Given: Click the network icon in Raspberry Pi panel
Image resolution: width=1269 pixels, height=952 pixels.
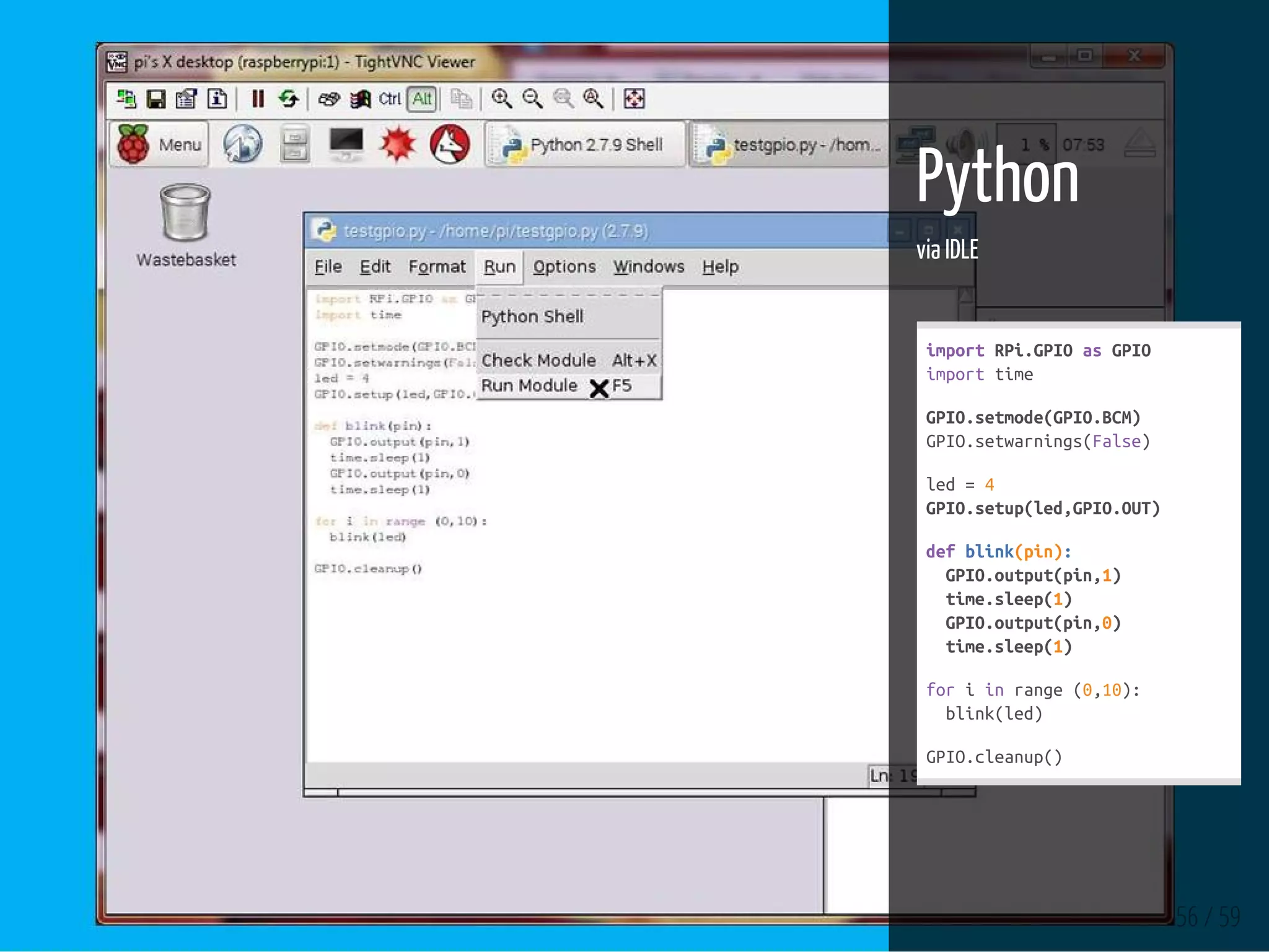Looking at the screenshot, I should pyautogui.click(x=916, y=144).
